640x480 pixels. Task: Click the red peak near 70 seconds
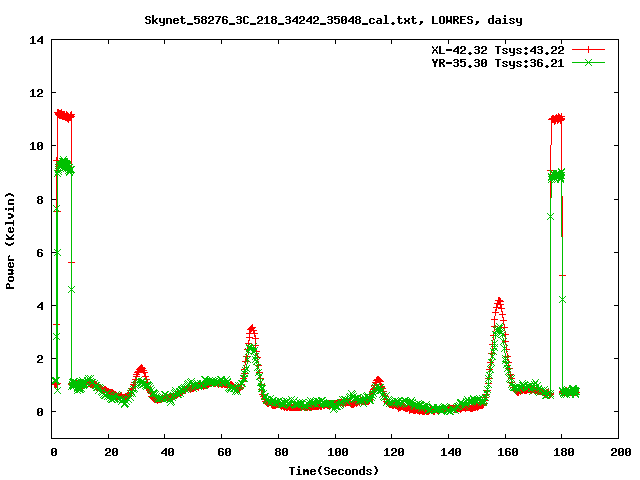(x=252, y=329)
